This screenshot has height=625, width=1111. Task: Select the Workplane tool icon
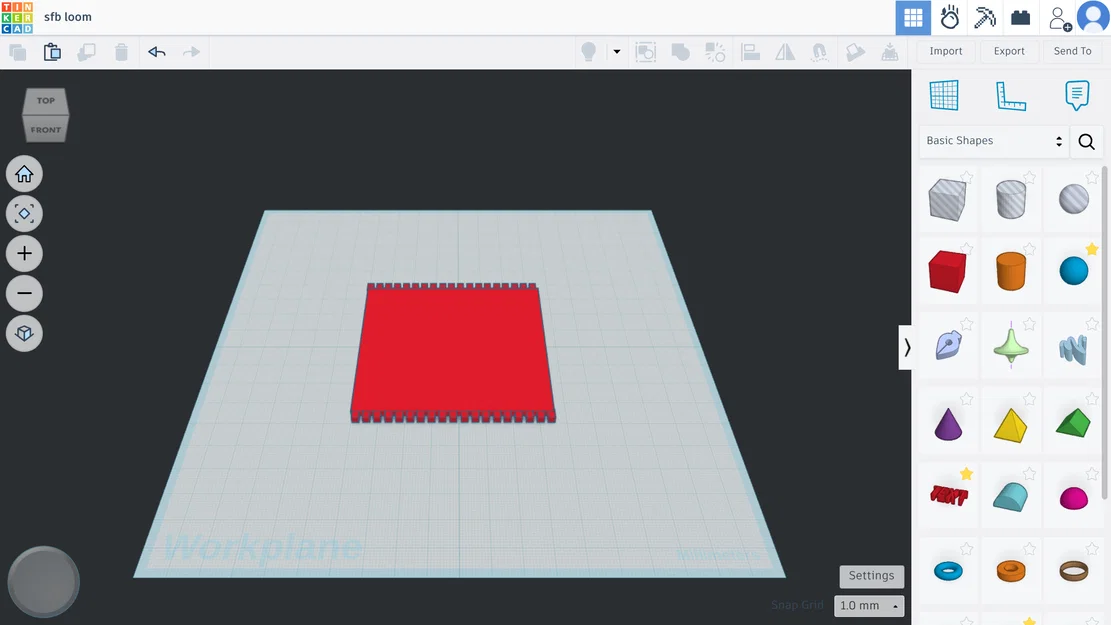[944, 95]
